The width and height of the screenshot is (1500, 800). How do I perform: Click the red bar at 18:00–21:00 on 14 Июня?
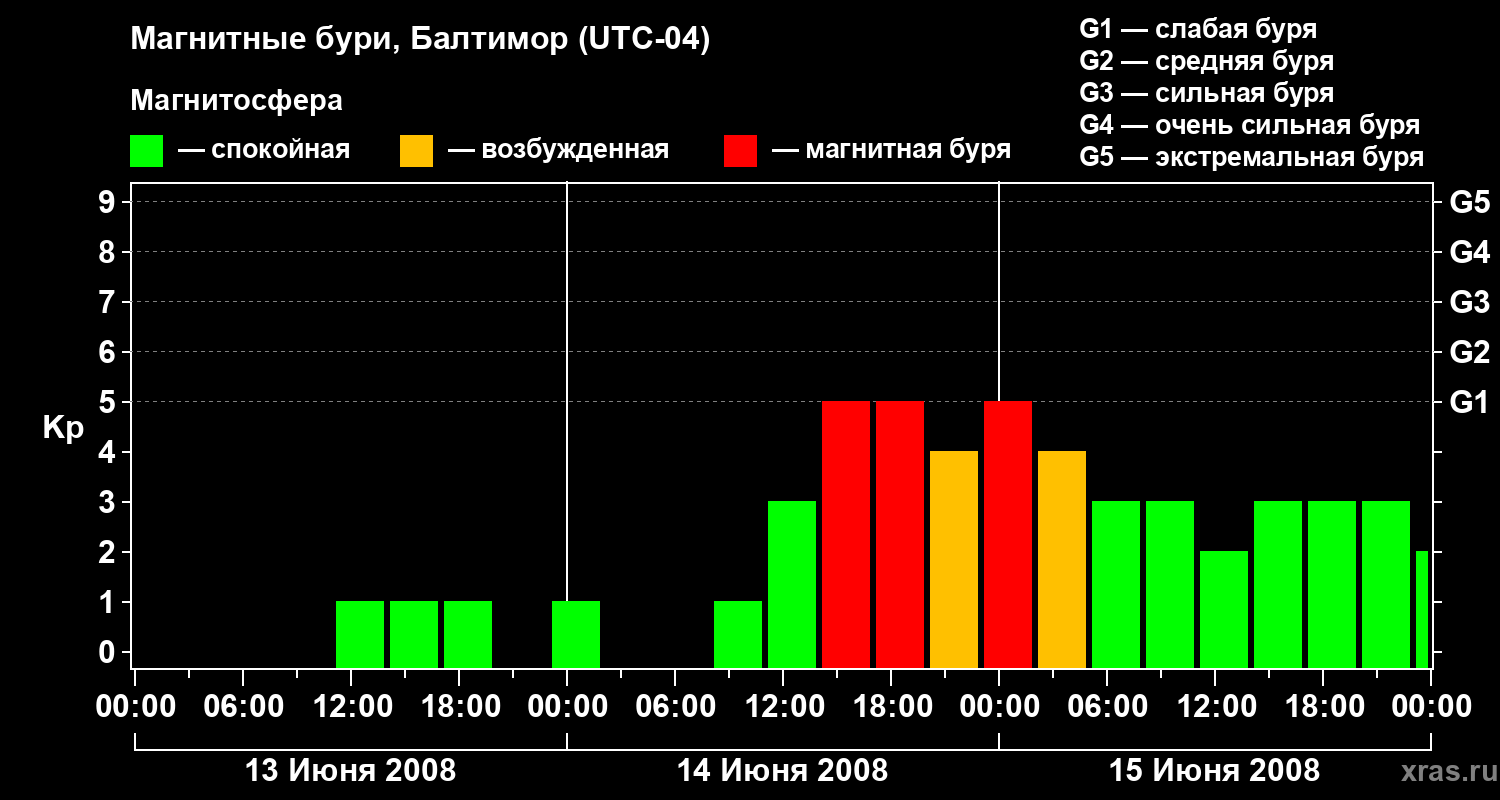900,534
